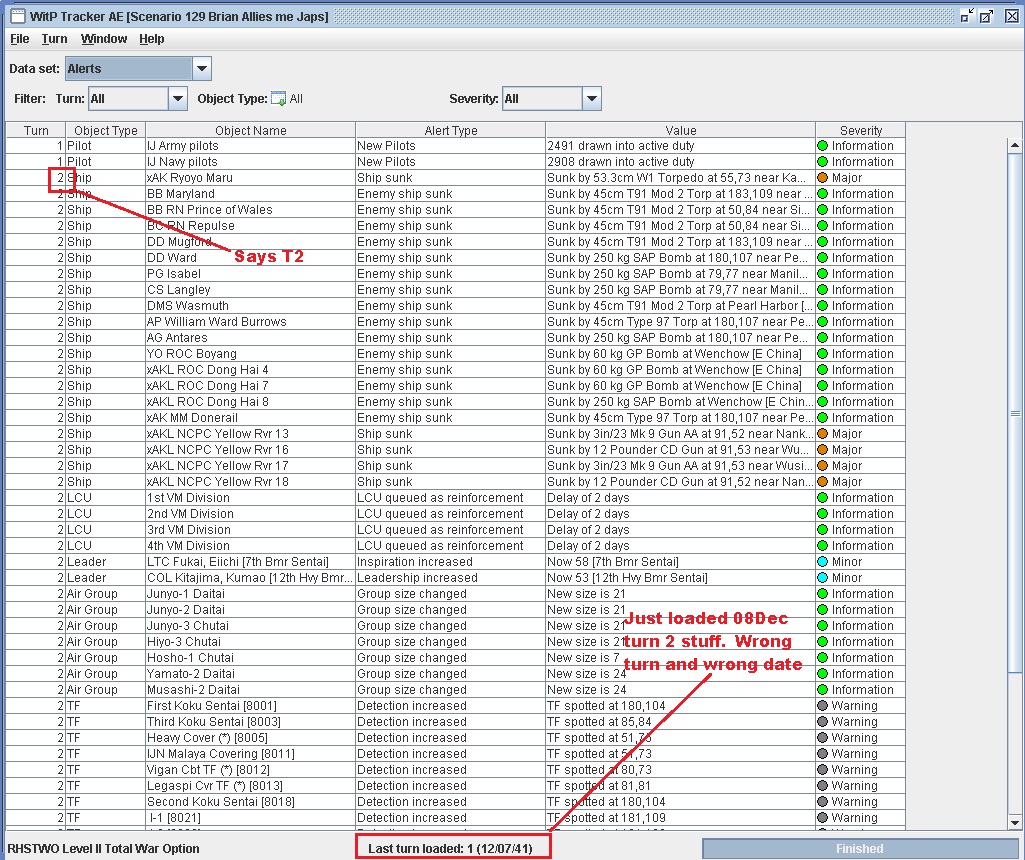Click green dot for CS Langley row
Screen dimensions: 1025x860
[822, 289]
